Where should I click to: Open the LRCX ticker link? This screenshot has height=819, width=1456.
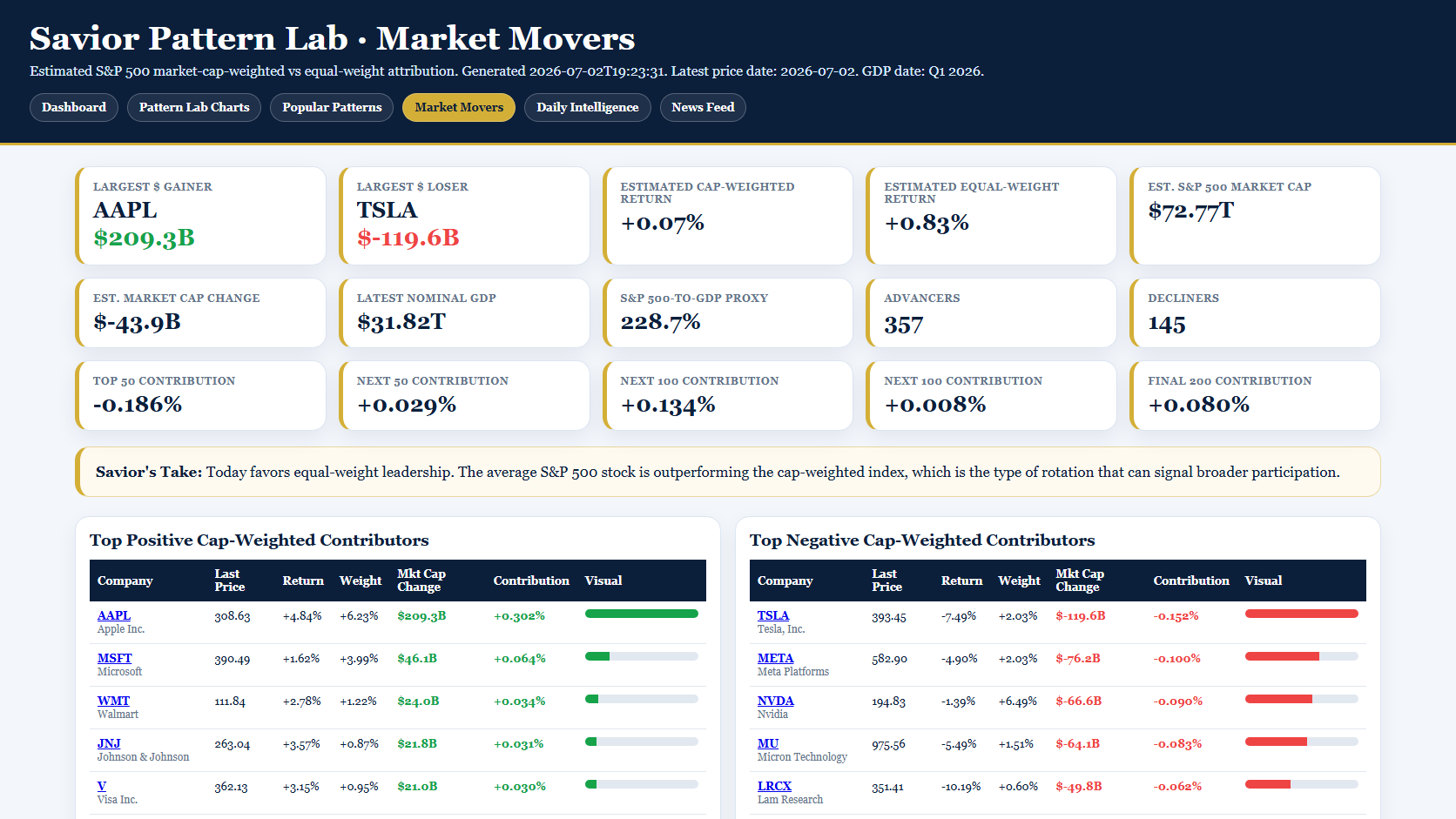click(775, 786)
